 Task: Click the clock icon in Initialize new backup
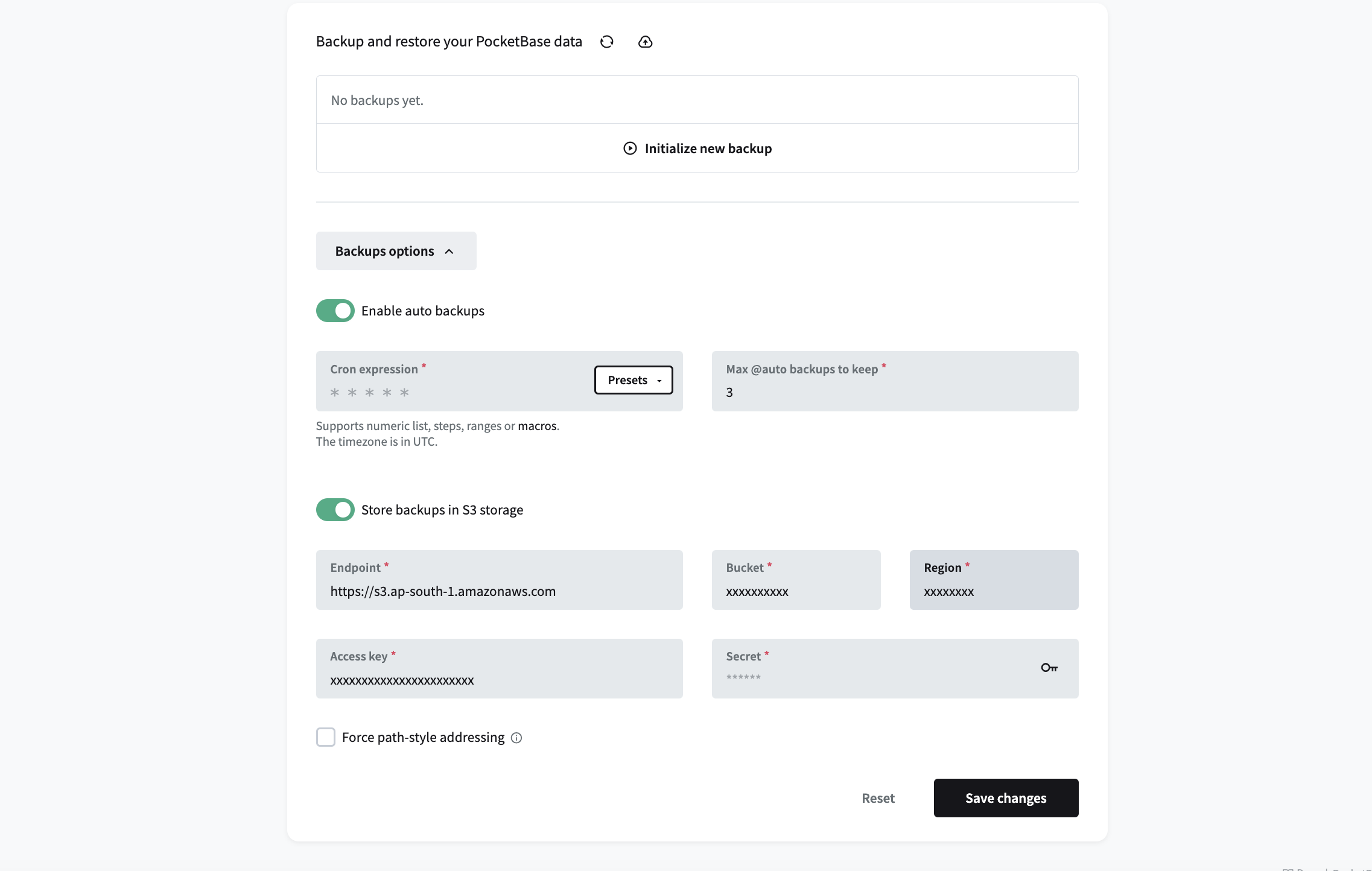(x=630, y=148)
